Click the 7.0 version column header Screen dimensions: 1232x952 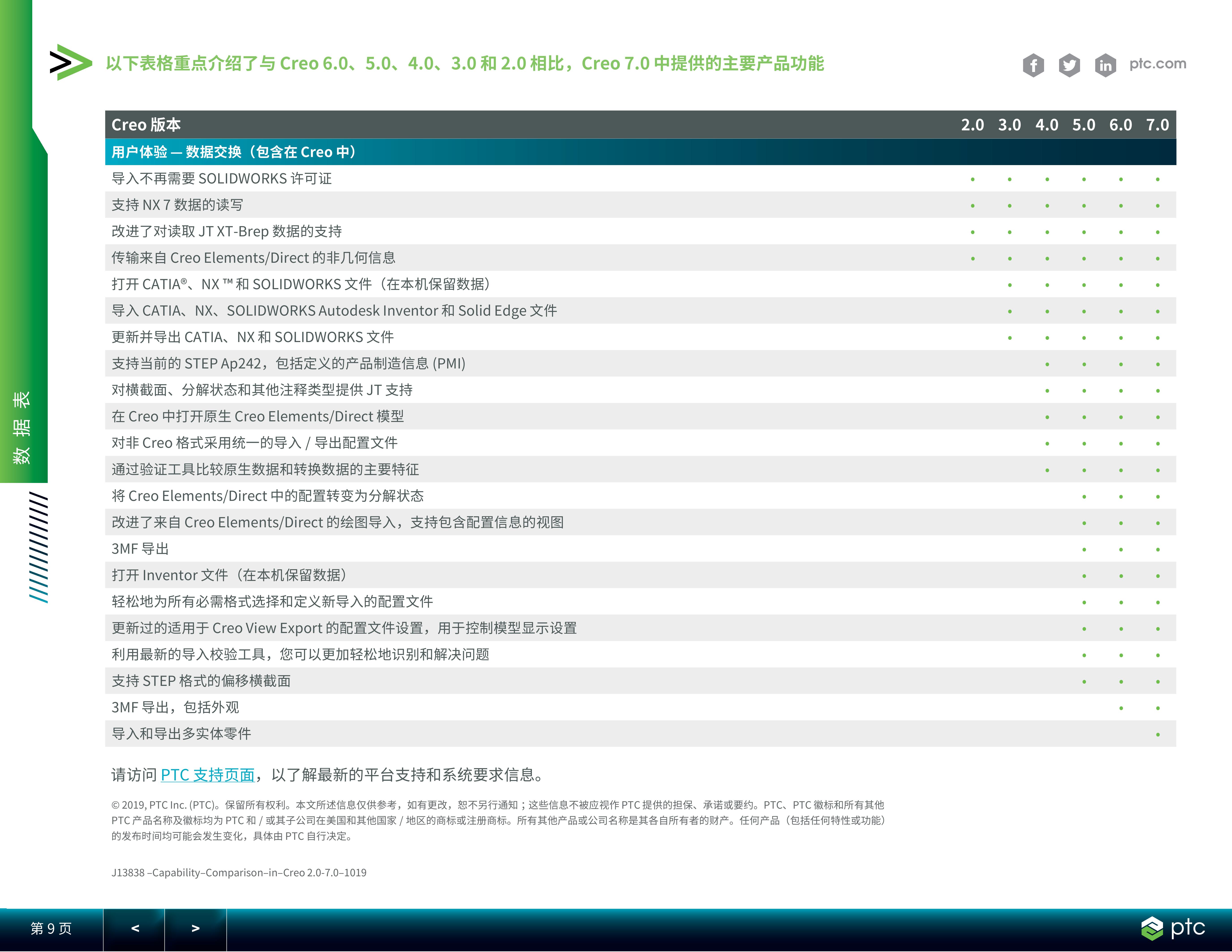pos(1158,125)
